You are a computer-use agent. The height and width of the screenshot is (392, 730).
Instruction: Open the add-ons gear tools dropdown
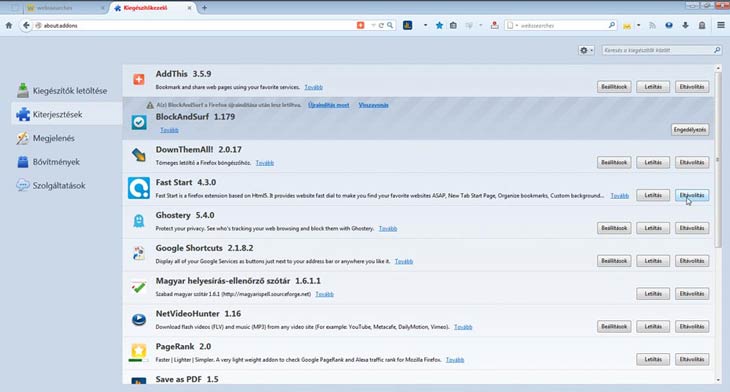[586, 50]
